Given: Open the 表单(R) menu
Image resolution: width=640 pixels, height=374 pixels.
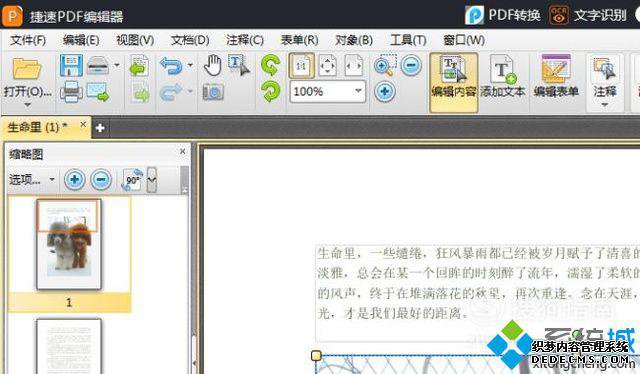Looking at the screenshot, I should 299,40.
